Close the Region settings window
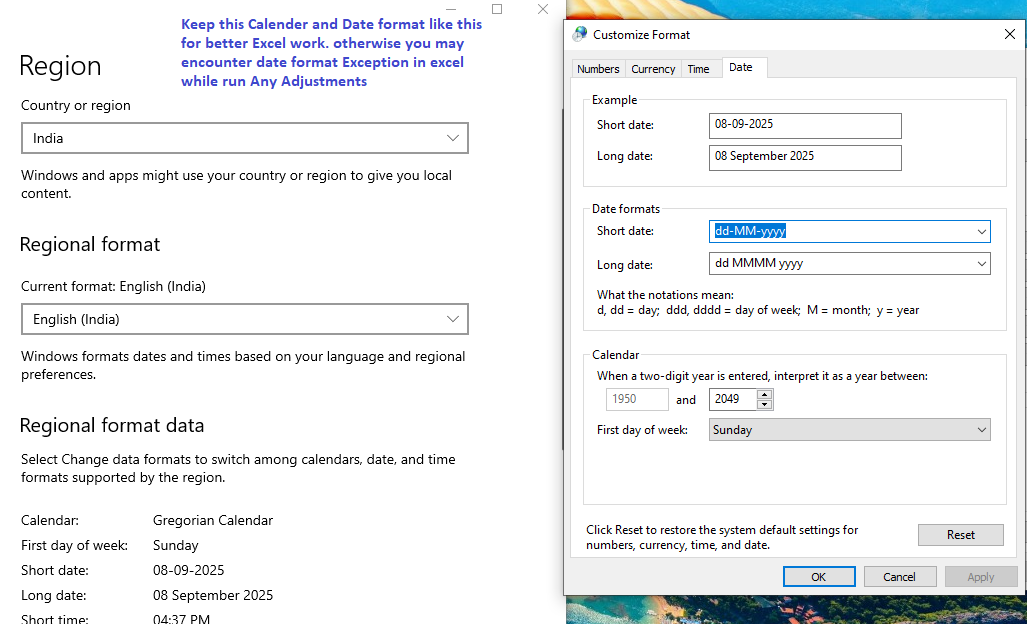This screenshot has width=1027, height=624. tap(543, 9)
